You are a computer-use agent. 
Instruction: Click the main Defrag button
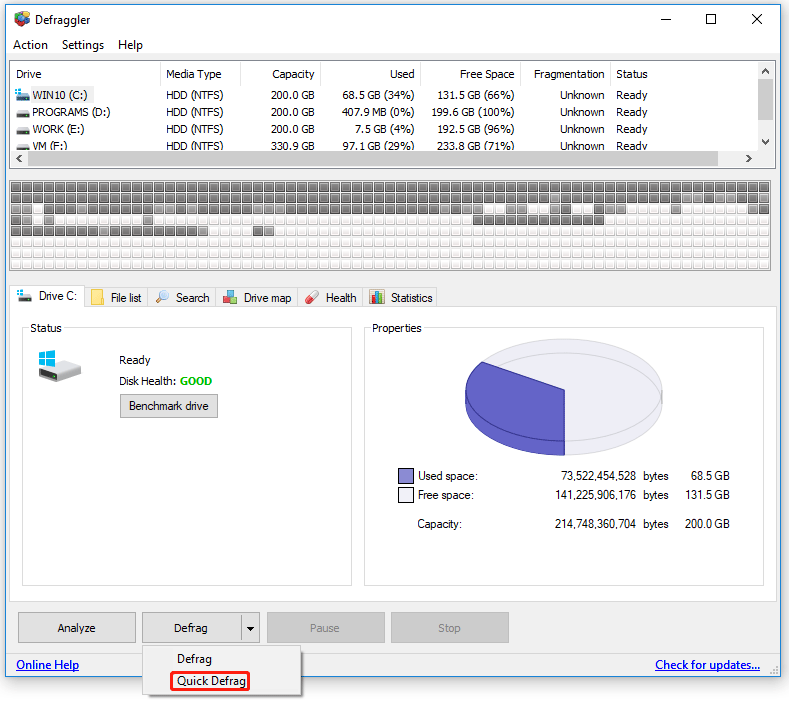point(191,628)
